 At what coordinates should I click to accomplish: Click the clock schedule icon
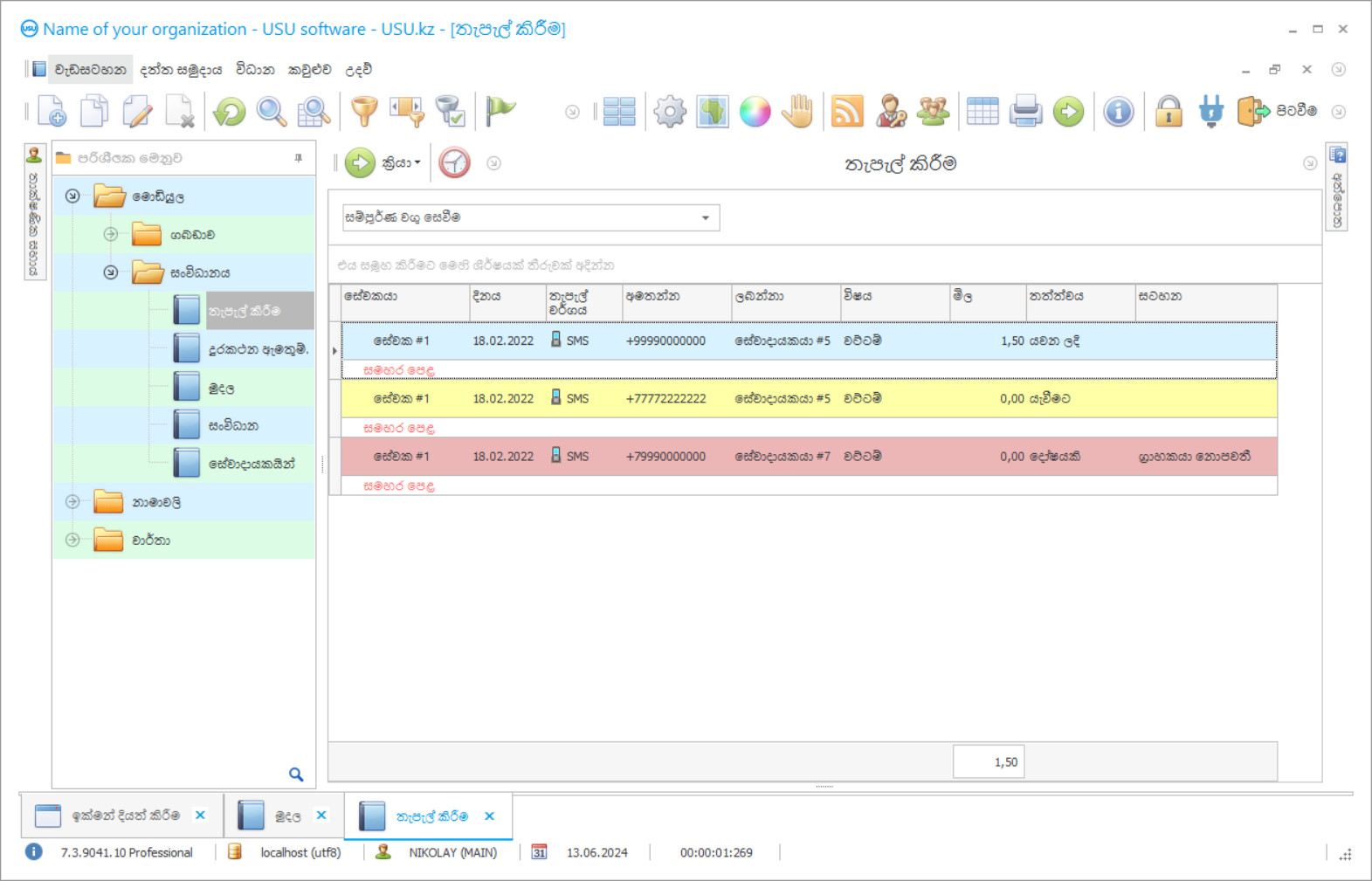[454, 163]
